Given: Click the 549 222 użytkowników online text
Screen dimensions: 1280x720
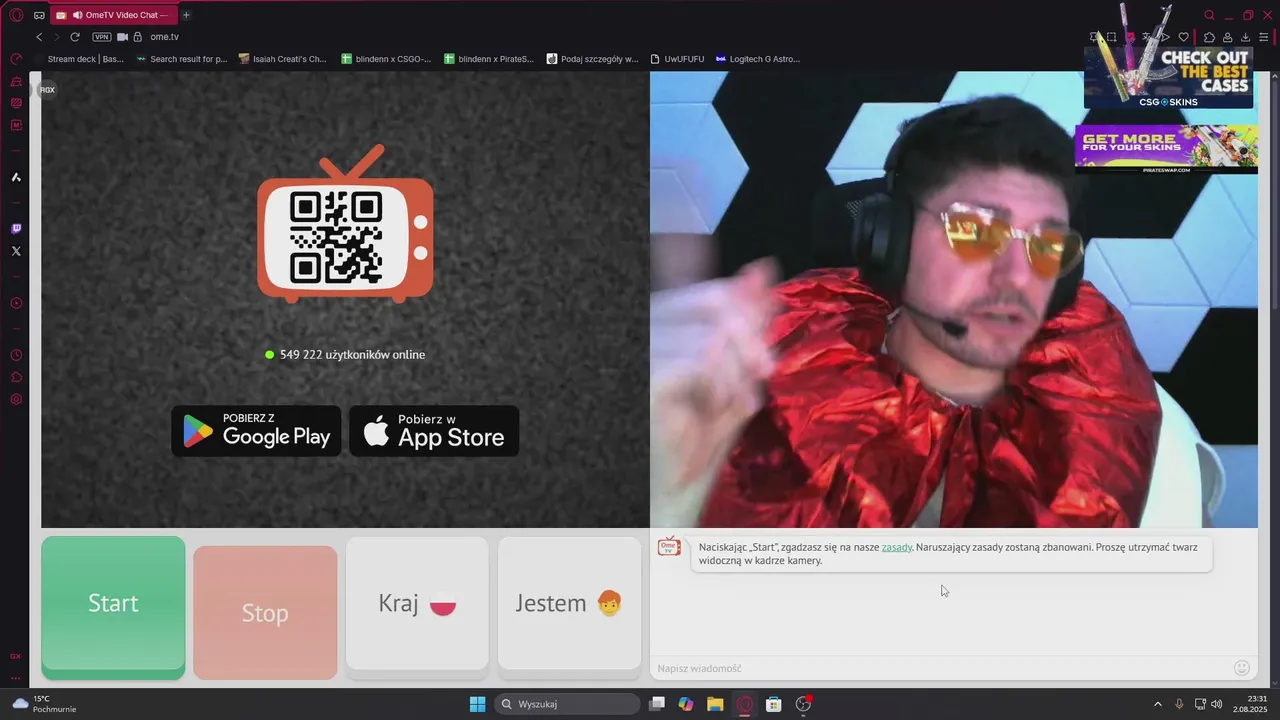Looking at the screenshot, I should 352,355.
